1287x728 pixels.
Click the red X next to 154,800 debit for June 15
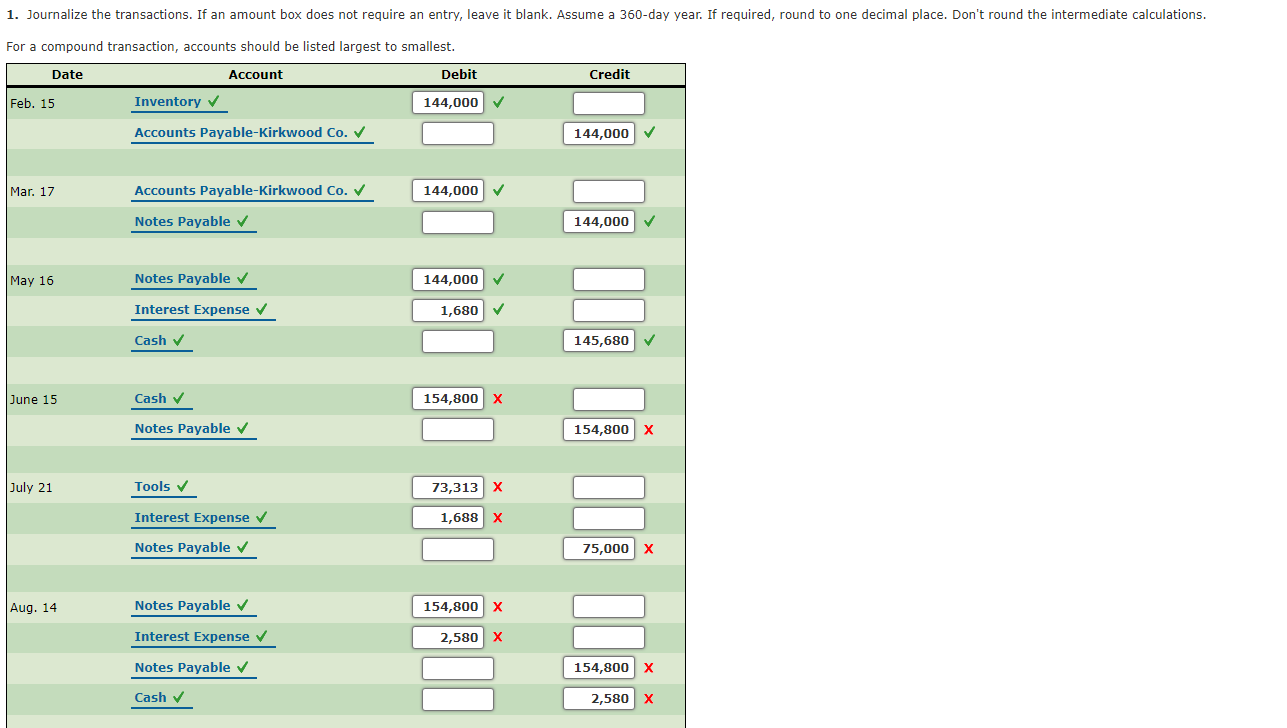[x=498, y=398]
